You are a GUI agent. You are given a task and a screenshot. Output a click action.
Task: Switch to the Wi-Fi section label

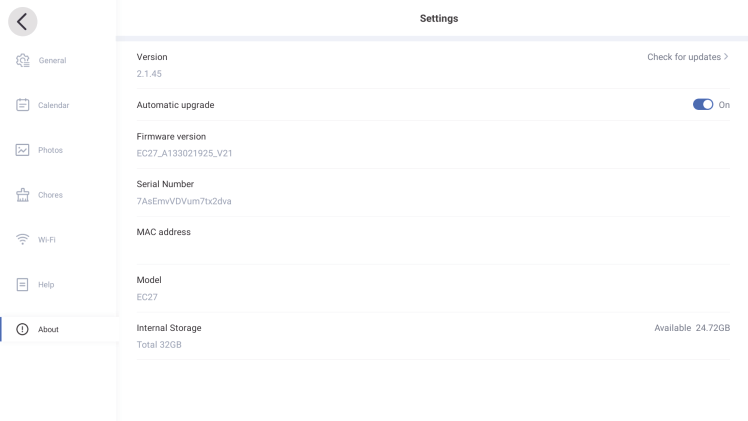tap(48, 240)
